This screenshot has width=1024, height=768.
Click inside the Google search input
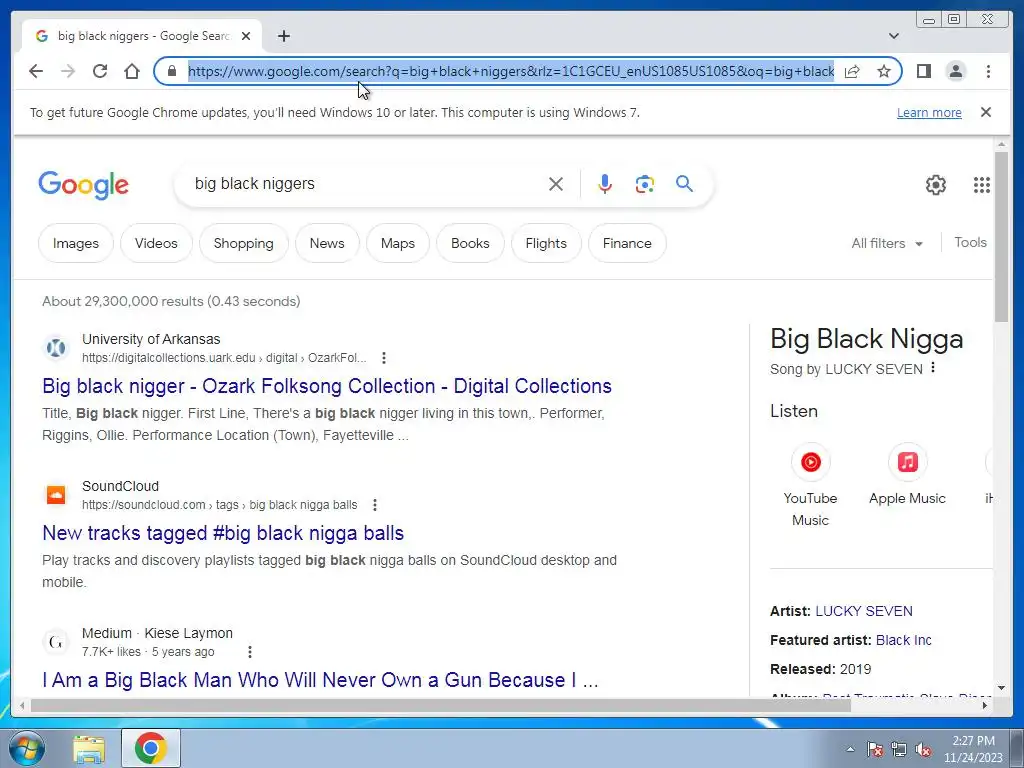[366, 184]
